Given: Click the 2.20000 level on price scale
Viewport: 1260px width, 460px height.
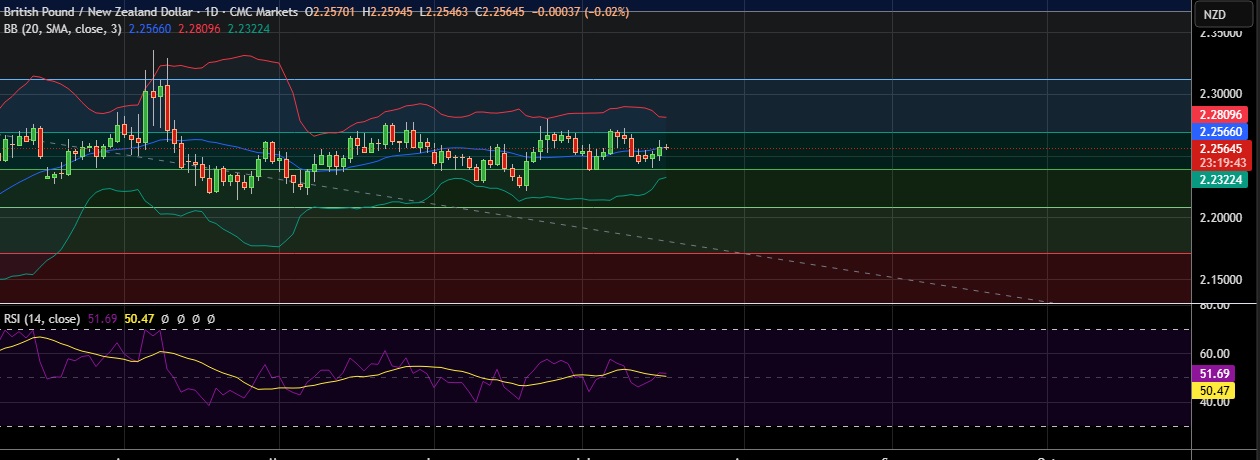Looking at the screenshot, I should pos(1225,218).
